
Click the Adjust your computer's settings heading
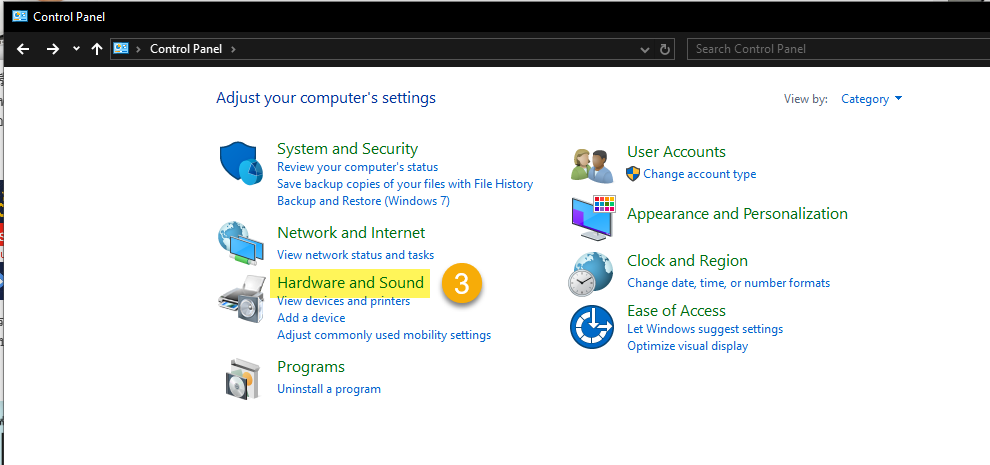[x=326, y=98]
